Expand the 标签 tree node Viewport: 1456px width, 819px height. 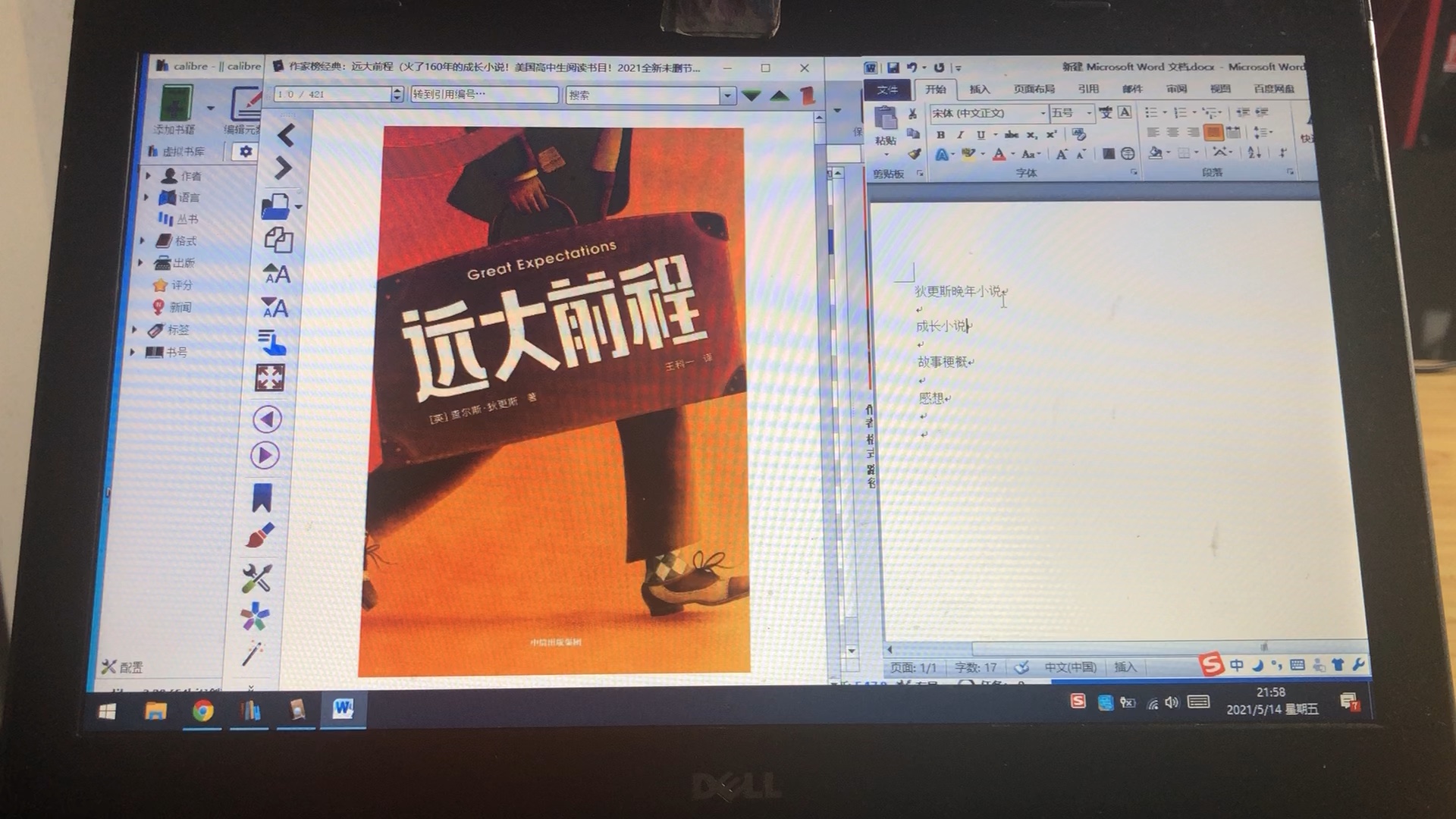134,330
